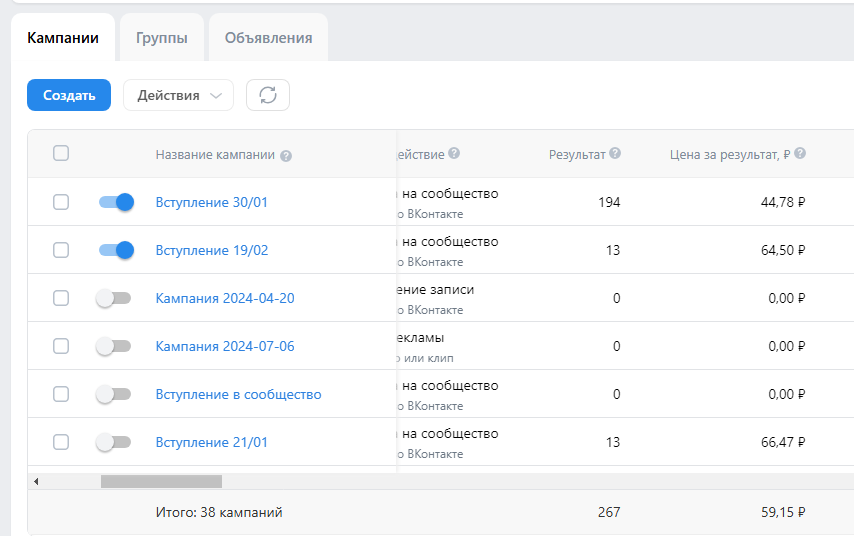
Task: Click the horizontal scrollbar left arrow
Action: coord(37,481)
